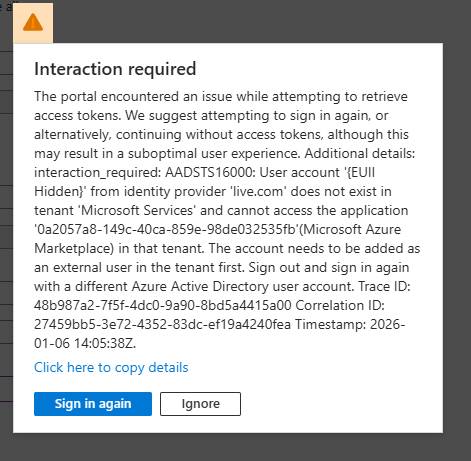
Task: Click the orange warning triangle icon
Action: (x=33, y=23)
